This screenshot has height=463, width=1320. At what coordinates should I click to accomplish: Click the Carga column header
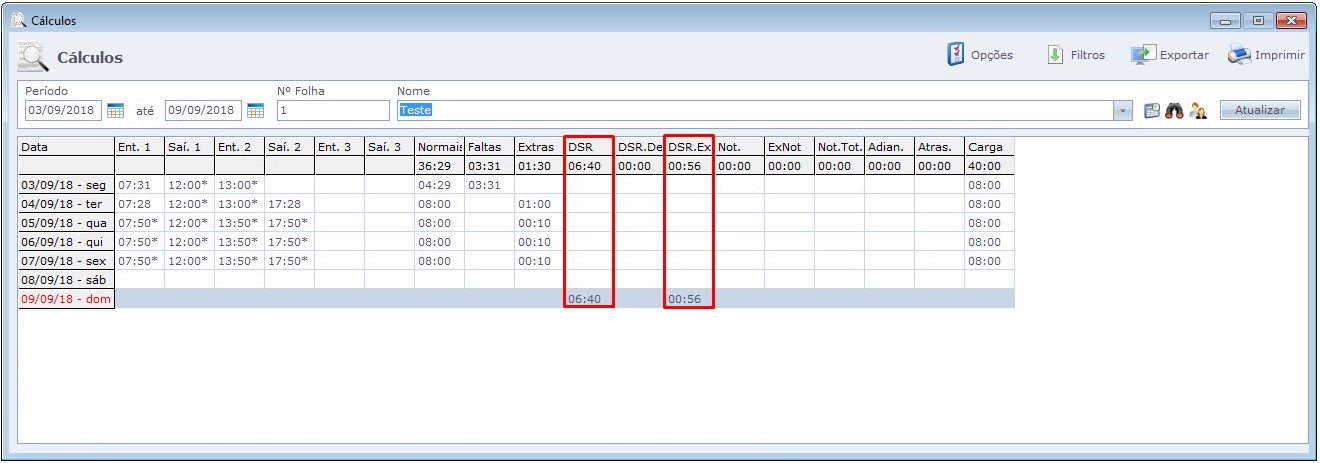(988, 147)
